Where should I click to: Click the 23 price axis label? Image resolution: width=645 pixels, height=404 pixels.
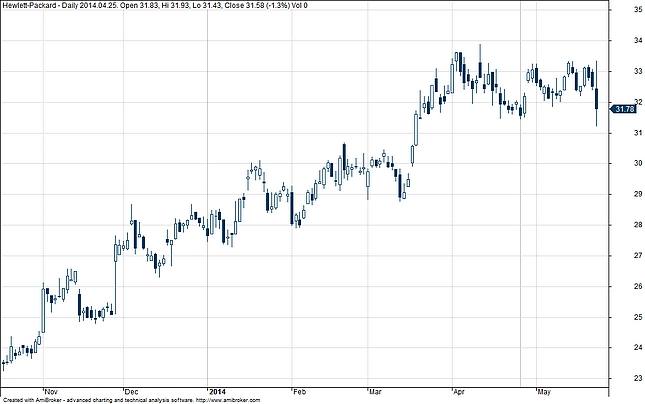(x=638, y=378)
